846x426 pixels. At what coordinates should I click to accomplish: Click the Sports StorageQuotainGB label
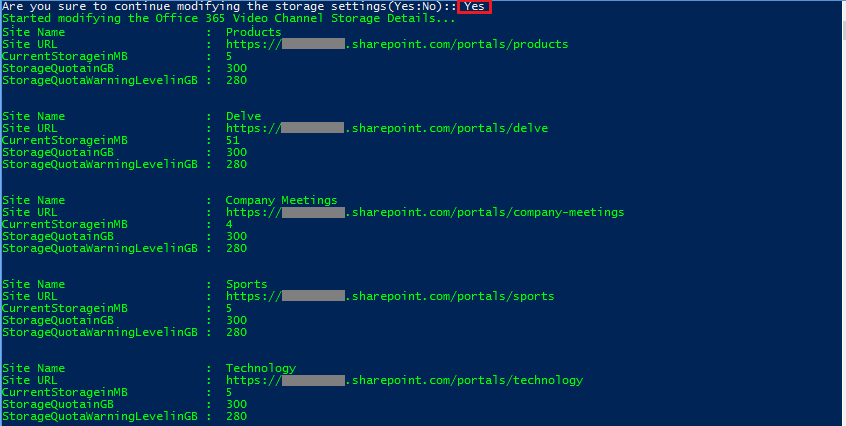[58, 320]
